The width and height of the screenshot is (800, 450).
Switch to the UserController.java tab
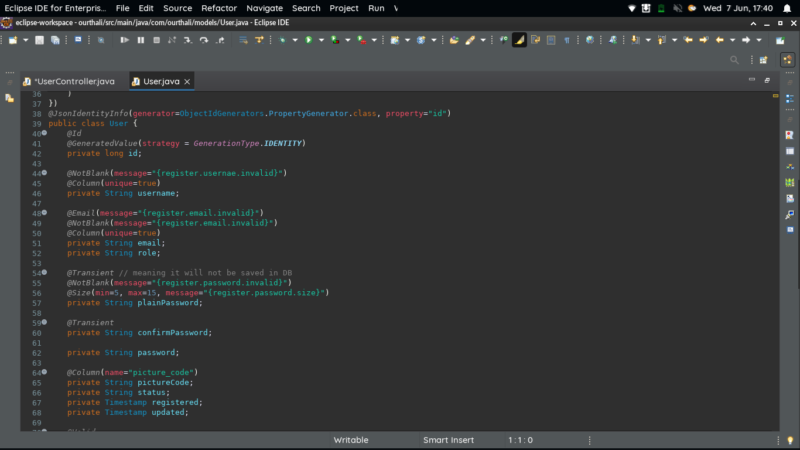pos(73,80)
